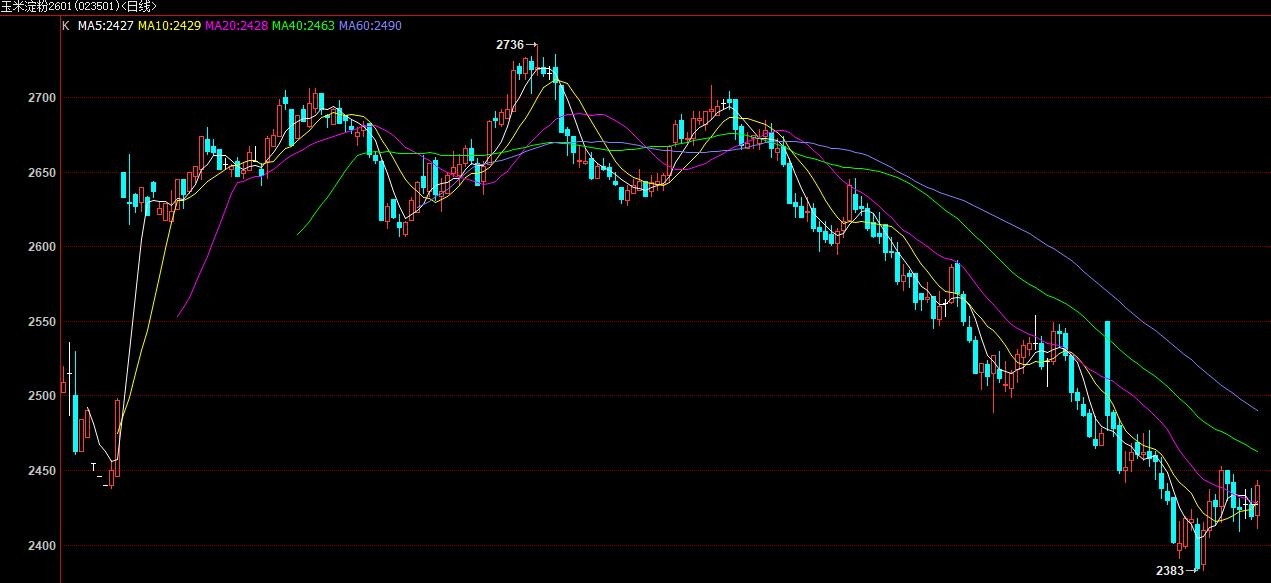Select the white MA5:2427 indicator label
The width and height of the screenshot is (1271, 583).
[105, 25]
